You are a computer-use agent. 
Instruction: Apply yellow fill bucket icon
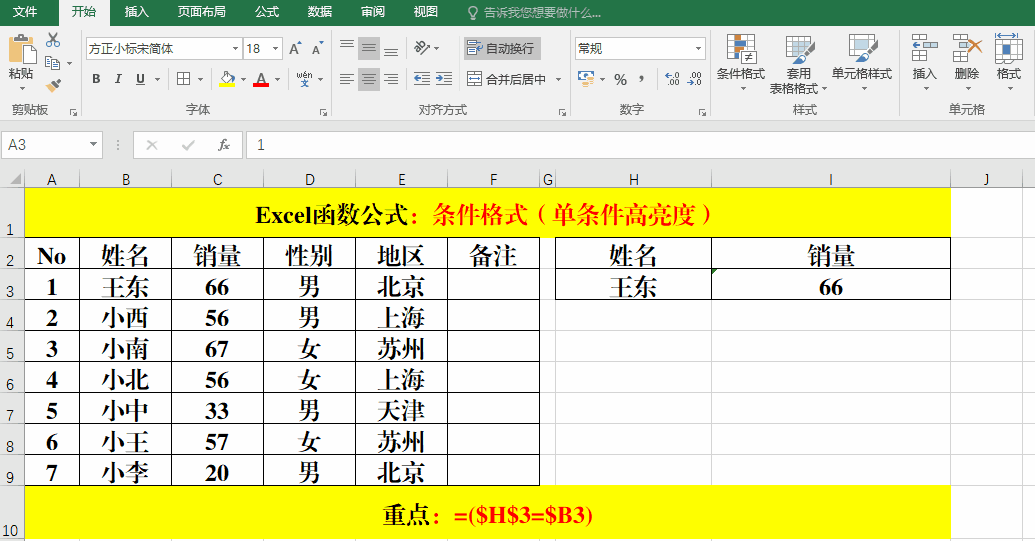[227, 79]
